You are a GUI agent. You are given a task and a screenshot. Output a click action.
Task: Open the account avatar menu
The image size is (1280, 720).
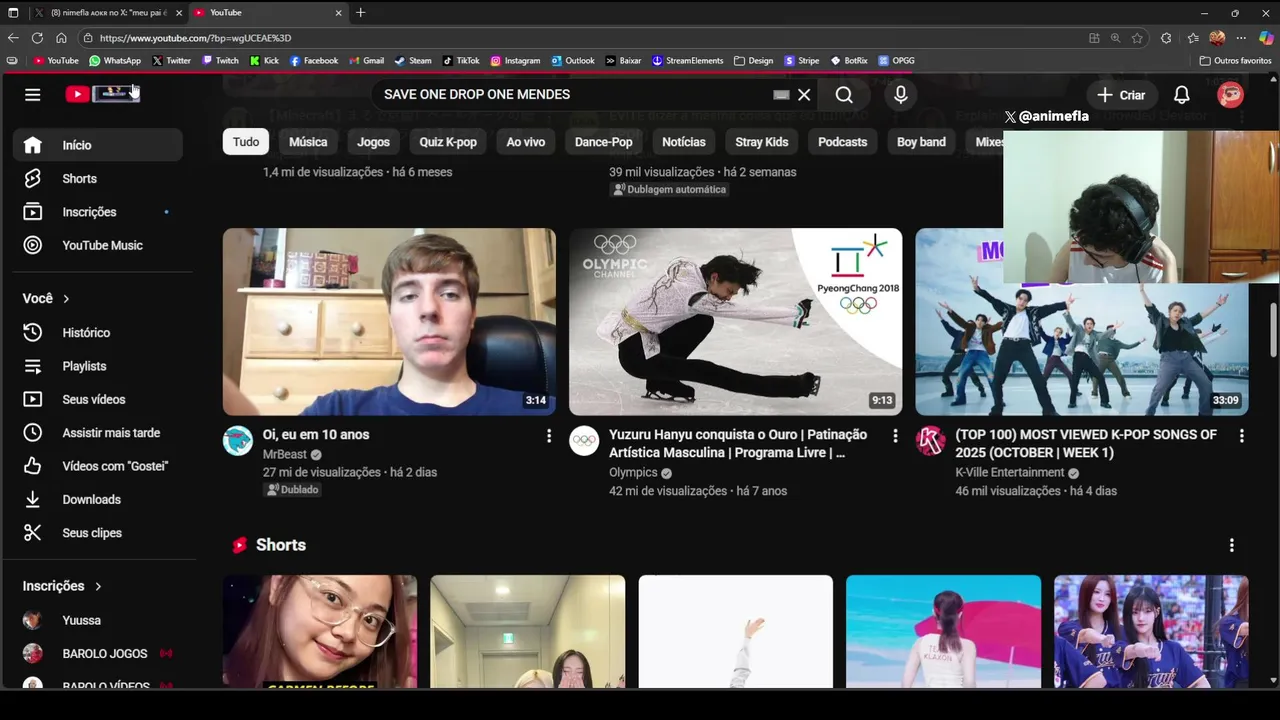(1230, 95)
